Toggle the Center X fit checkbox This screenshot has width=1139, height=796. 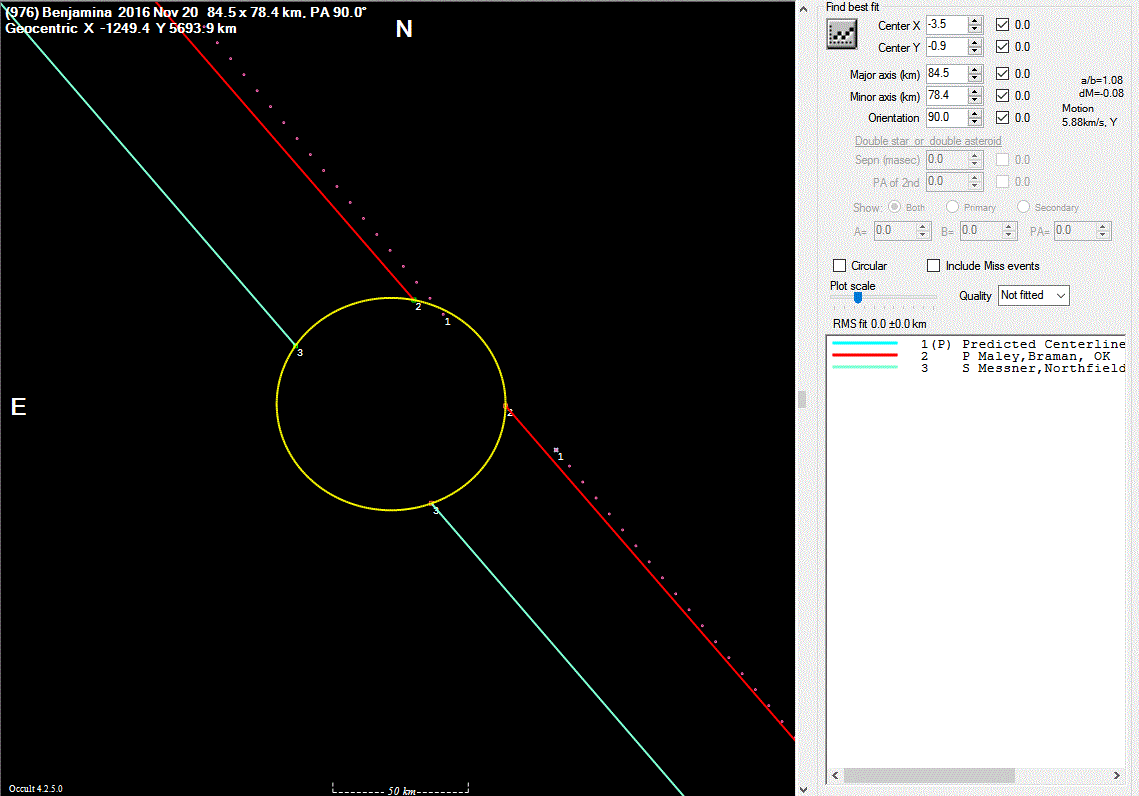[1002, 25]
